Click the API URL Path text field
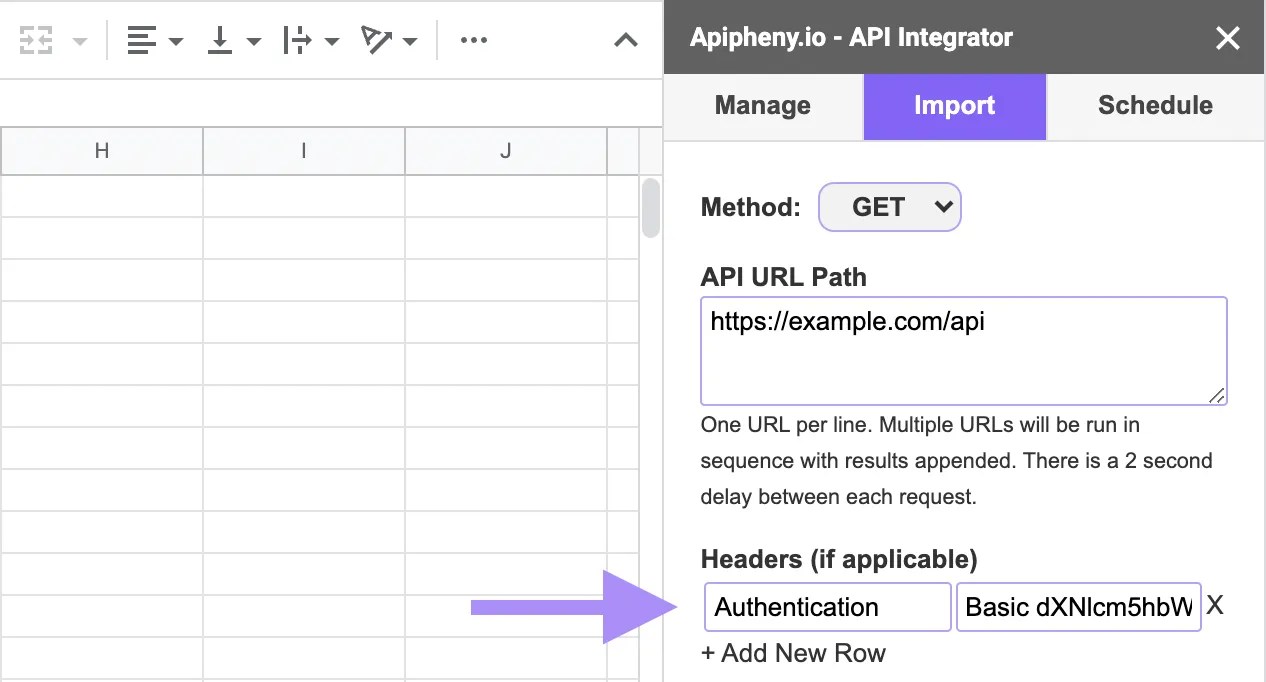The image size is (1266, 682). click(963, 350)
